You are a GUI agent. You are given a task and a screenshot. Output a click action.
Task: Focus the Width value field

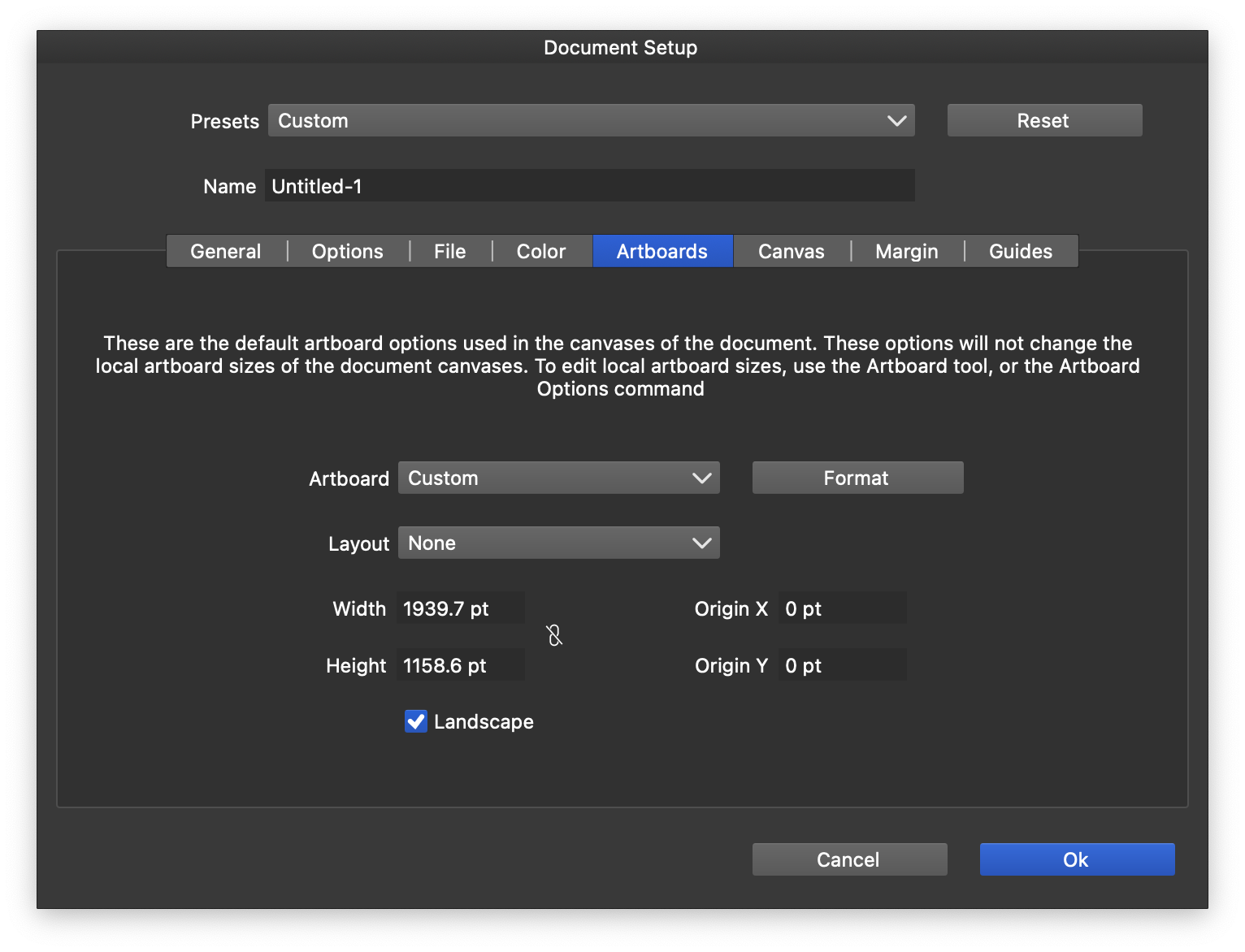[x=460, y=608]
